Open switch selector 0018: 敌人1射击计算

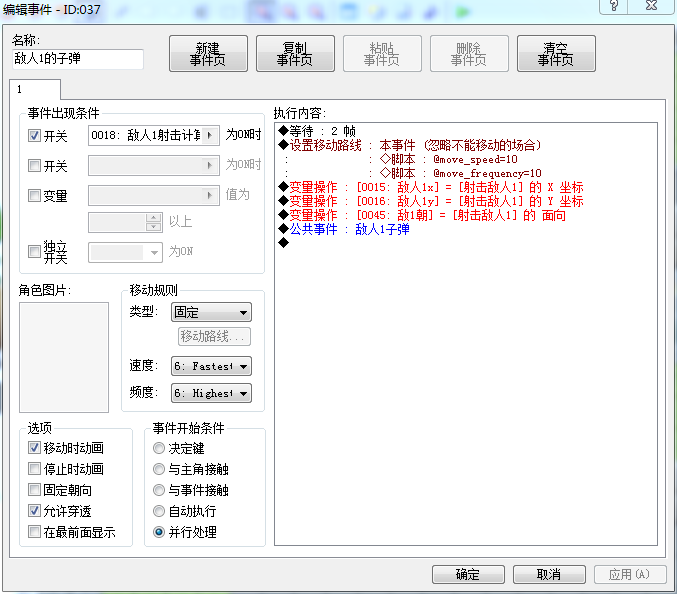tap(154, 136)
